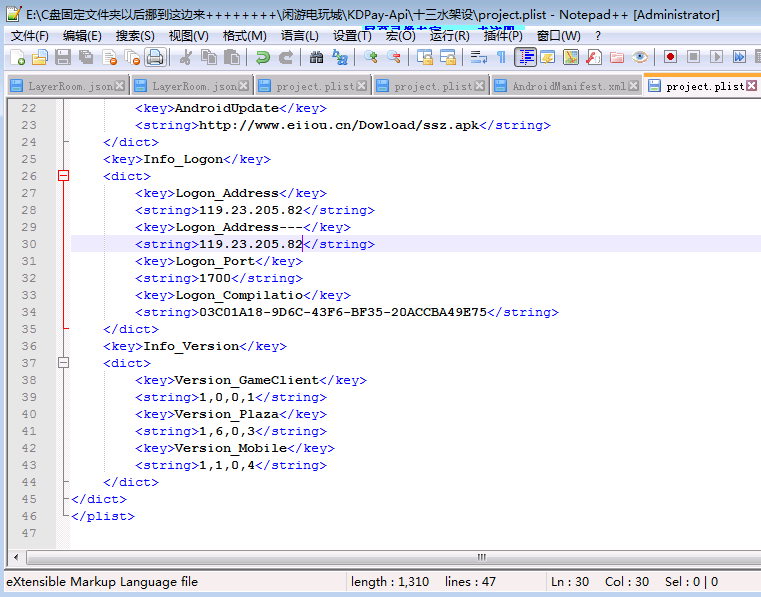Toggle the Word wrap toolbar button

pos(478,58)
